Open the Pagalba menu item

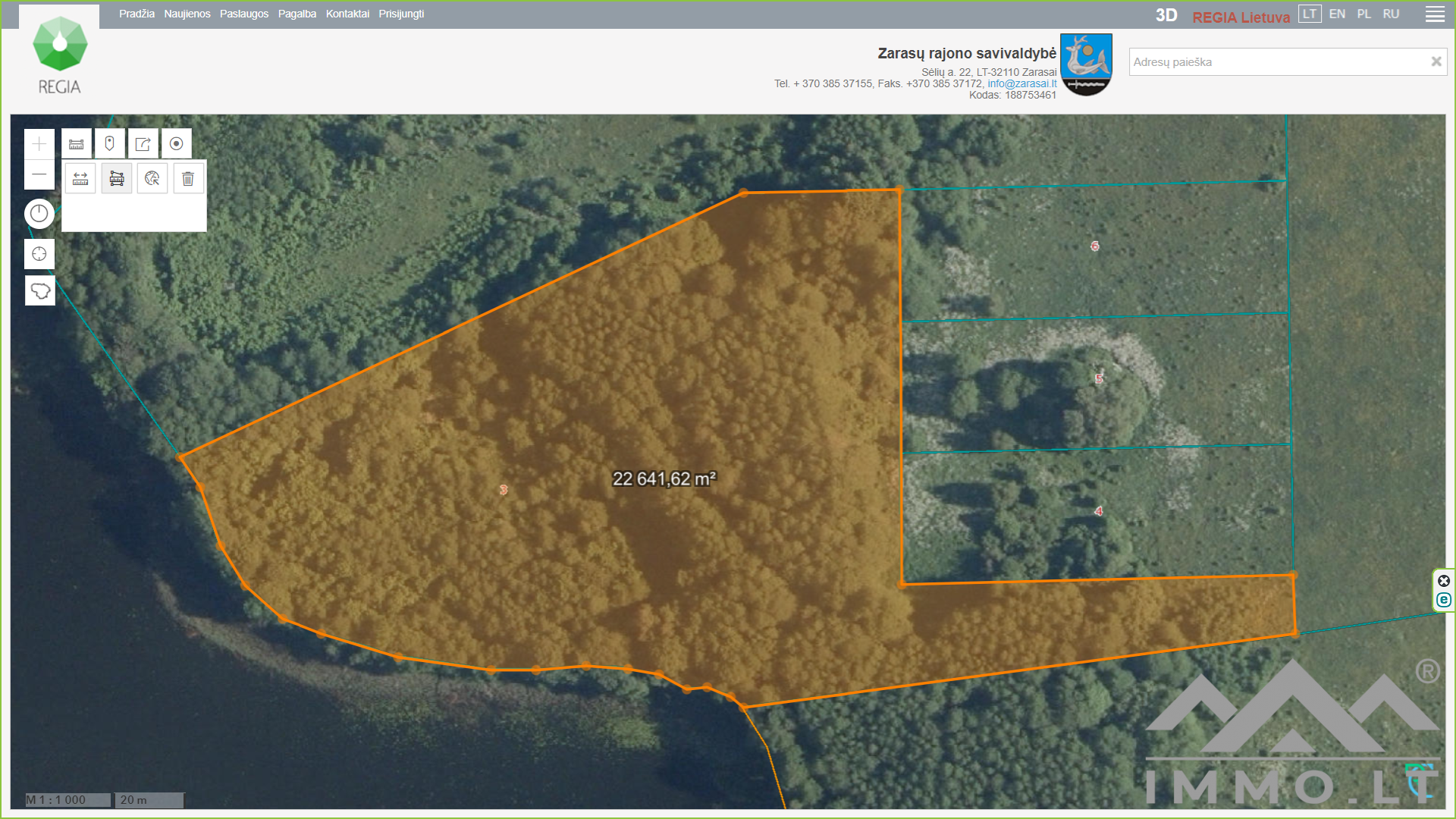pos(297,14)
